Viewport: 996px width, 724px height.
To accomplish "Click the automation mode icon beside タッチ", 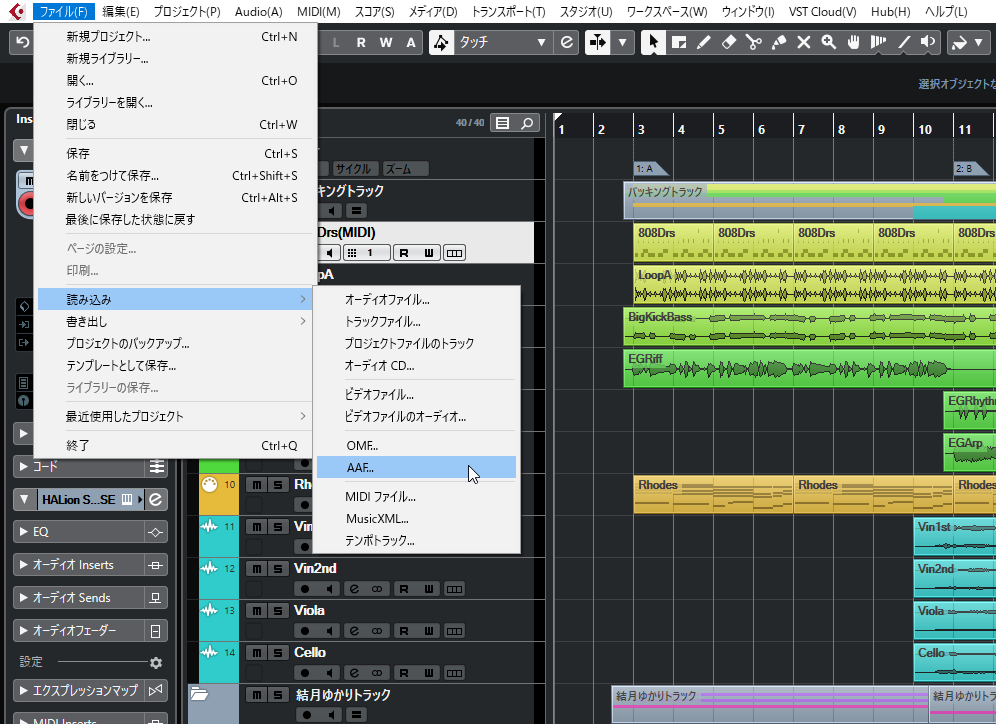I will (x=441, y=43).
